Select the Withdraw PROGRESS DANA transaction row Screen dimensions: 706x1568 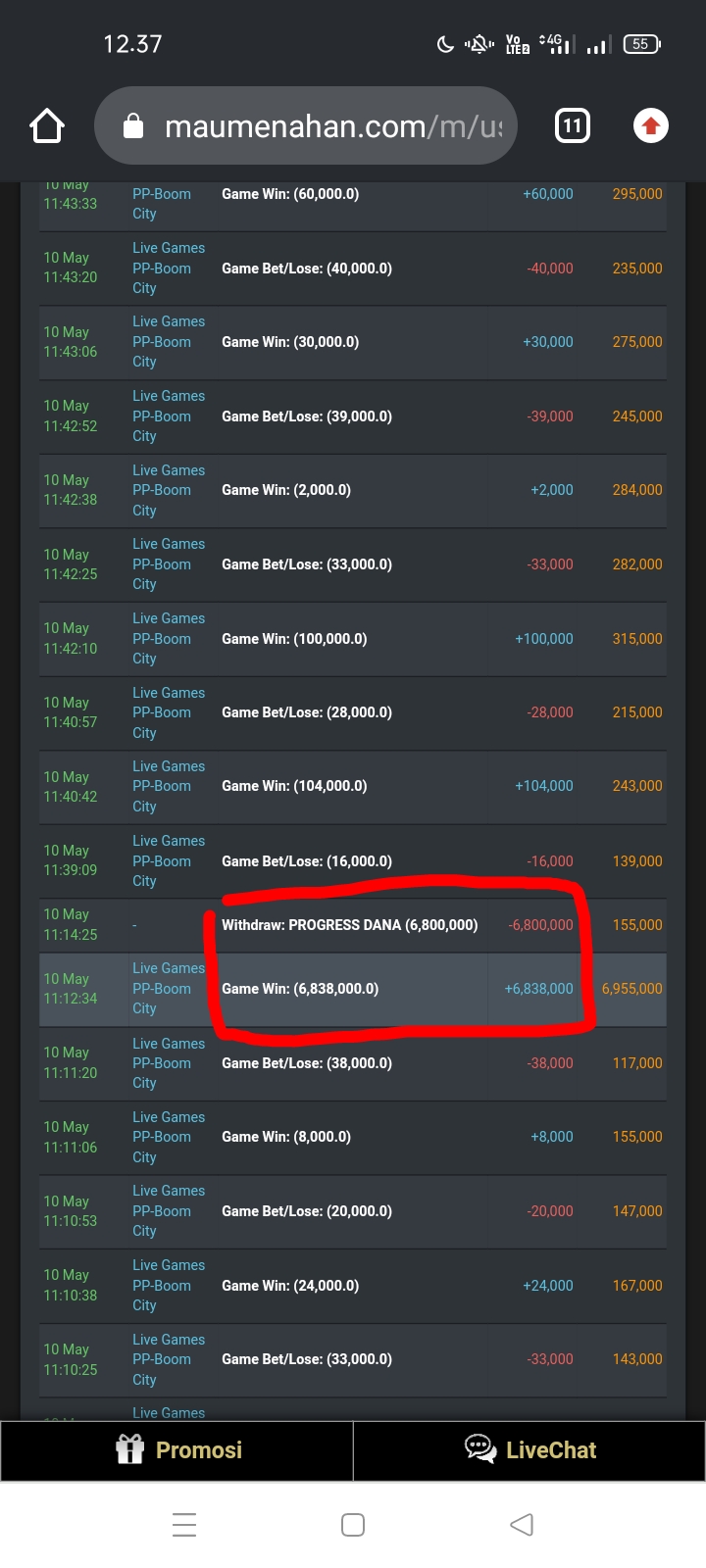[x=350, y=925]
